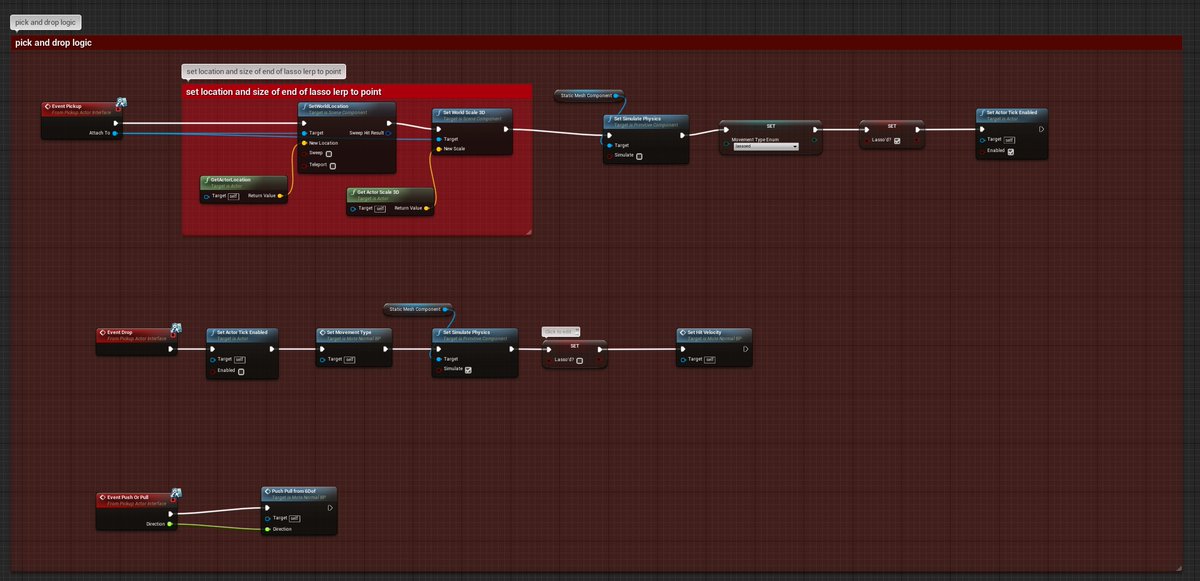Click Set World Scale 3D exec output pin
The height and width of the screenshot is (581, 1200).
(x=505, y=129)
